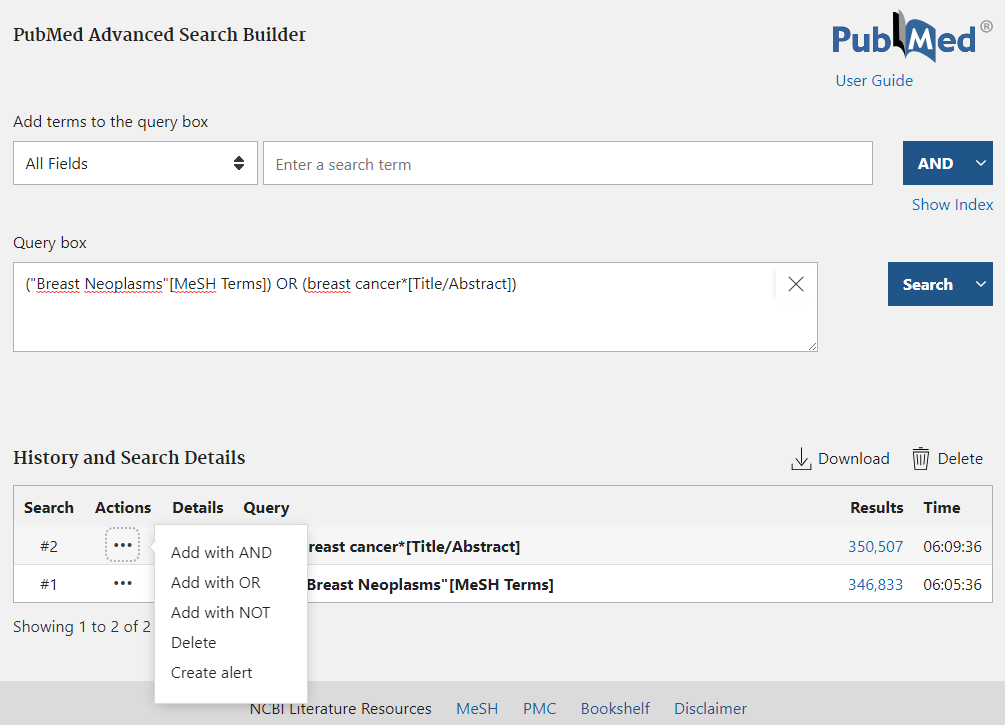
Task: Click the Delete history trash icon
Action: 920,459
